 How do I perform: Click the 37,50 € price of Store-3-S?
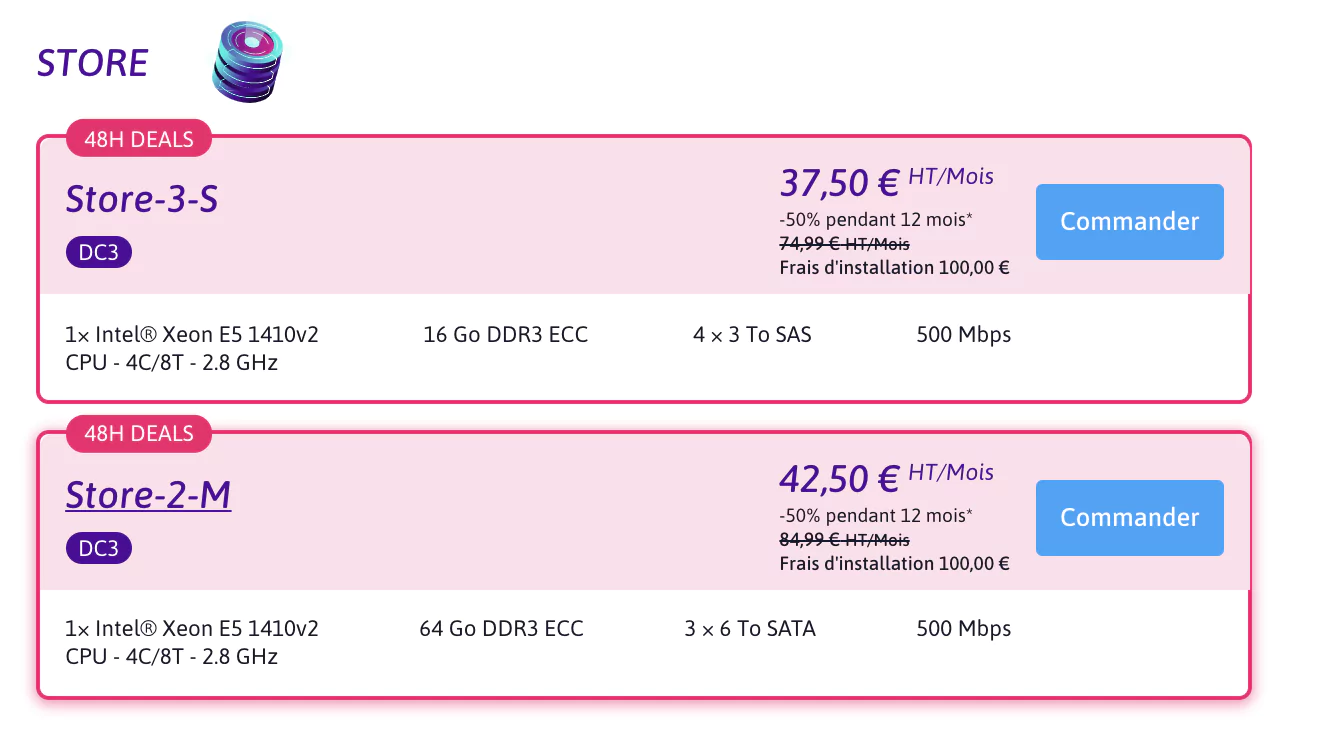[x=839, y=183]
